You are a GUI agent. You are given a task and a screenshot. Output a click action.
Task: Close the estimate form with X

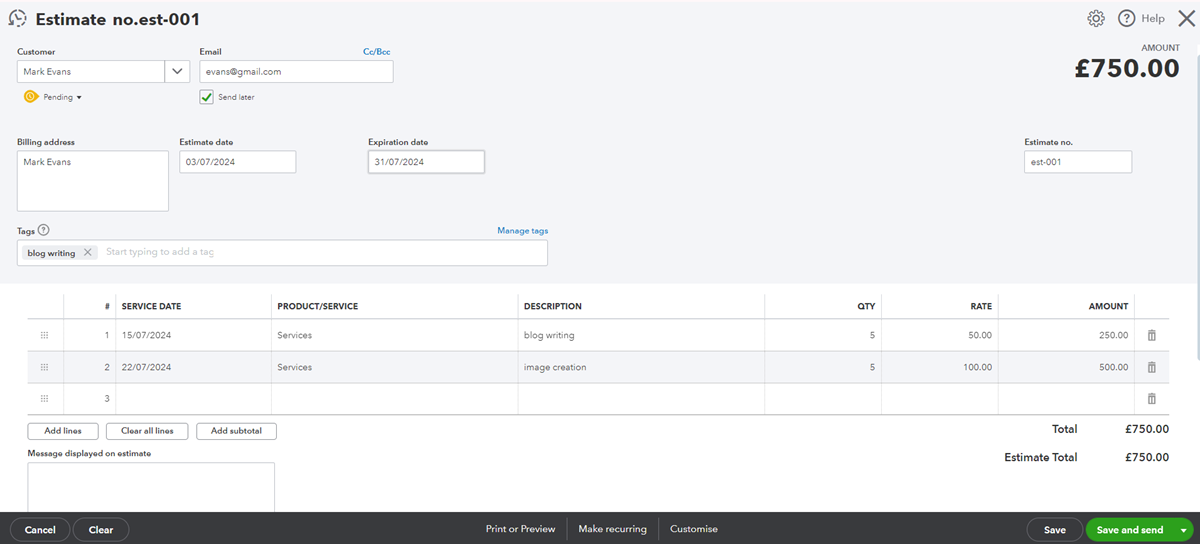point(1186,18)
